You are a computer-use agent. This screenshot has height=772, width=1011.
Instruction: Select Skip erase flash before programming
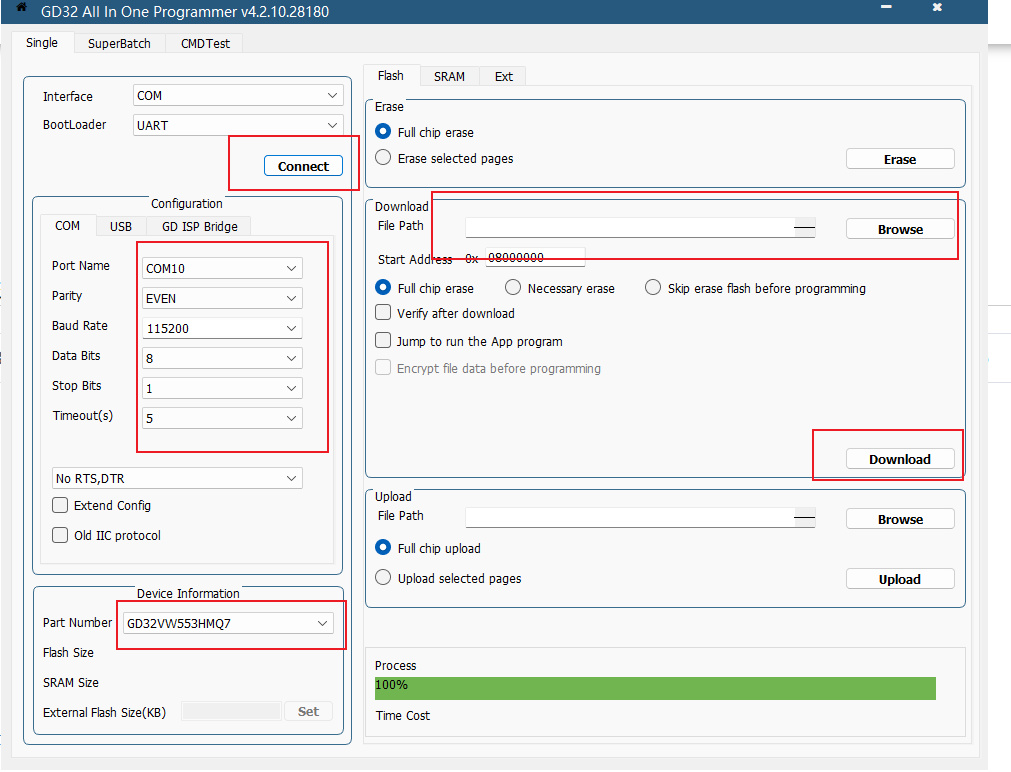click(x=653, y=288)
